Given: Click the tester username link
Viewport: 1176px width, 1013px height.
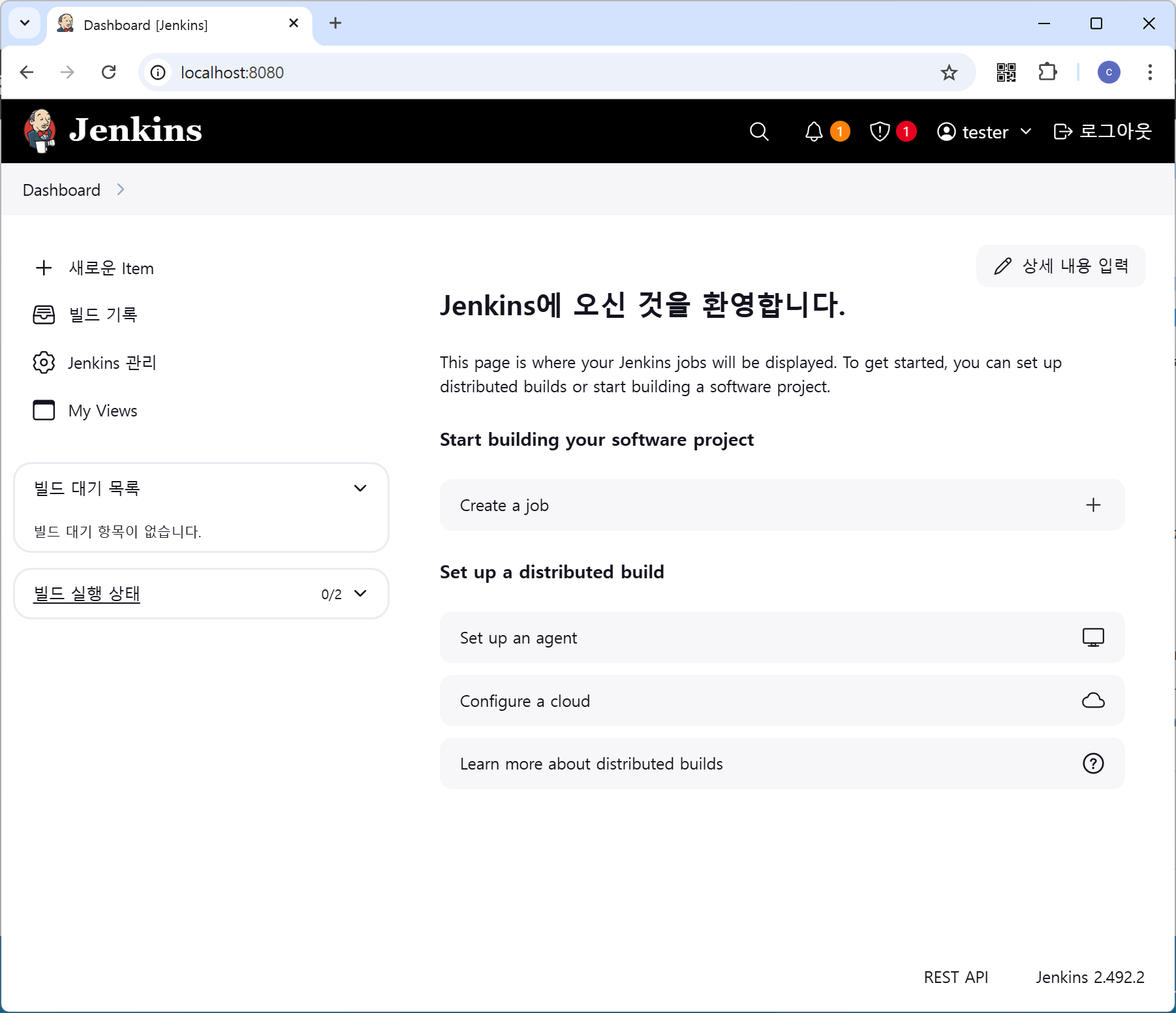Looking at the screenshot, I should coord(985,132).
